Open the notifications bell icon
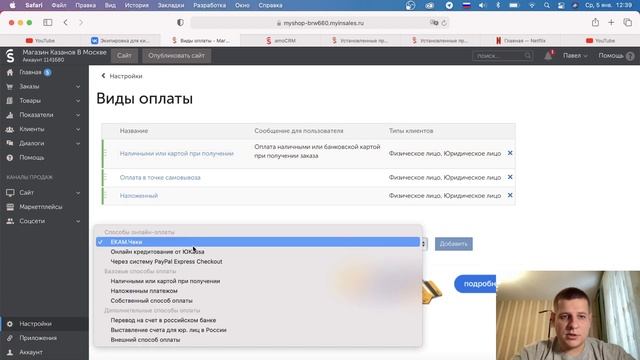This screenshot has width=640, height=360. click(548, 56)
